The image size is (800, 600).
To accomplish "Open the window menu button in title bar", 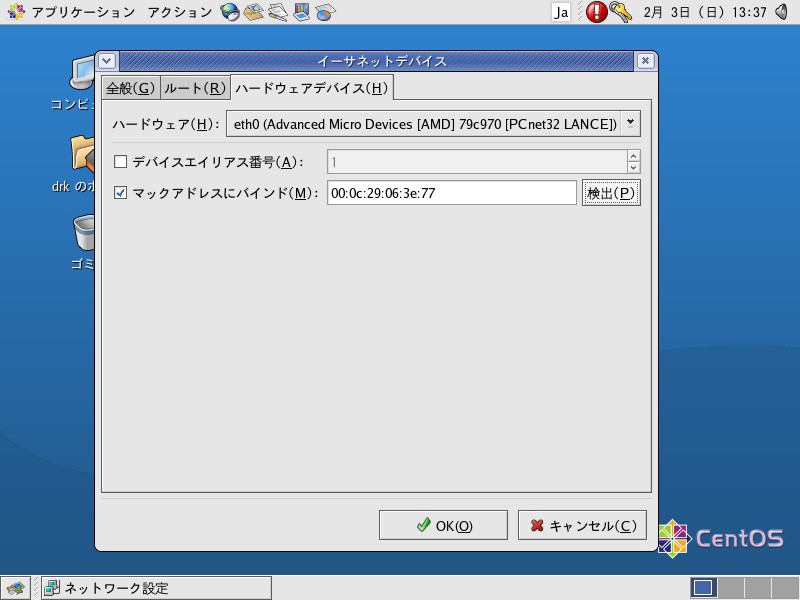I will point(107,61).
